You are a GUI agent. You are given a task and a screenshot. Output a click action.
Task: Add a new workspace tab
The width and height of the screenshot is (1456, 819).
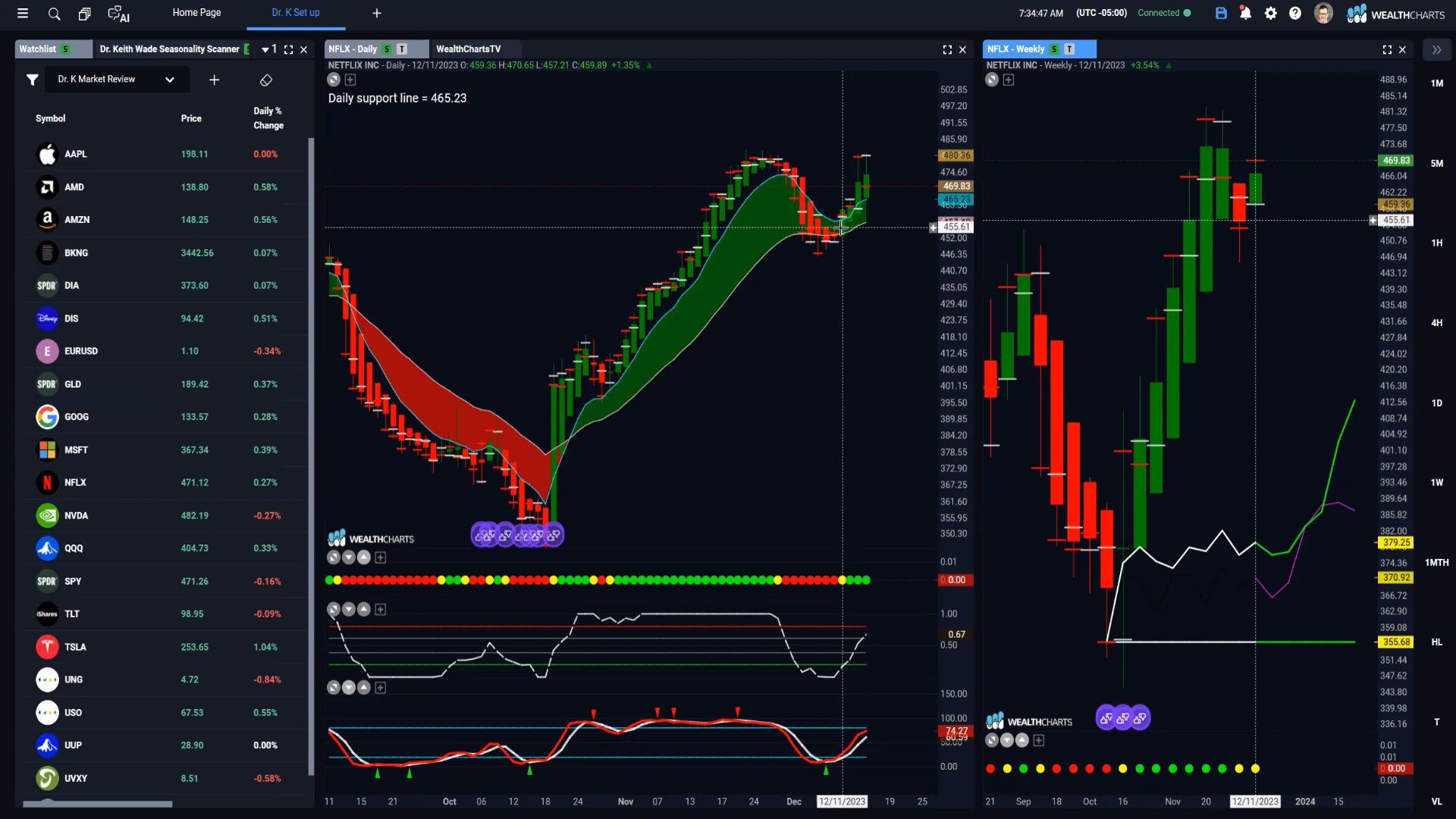(377, 13)
